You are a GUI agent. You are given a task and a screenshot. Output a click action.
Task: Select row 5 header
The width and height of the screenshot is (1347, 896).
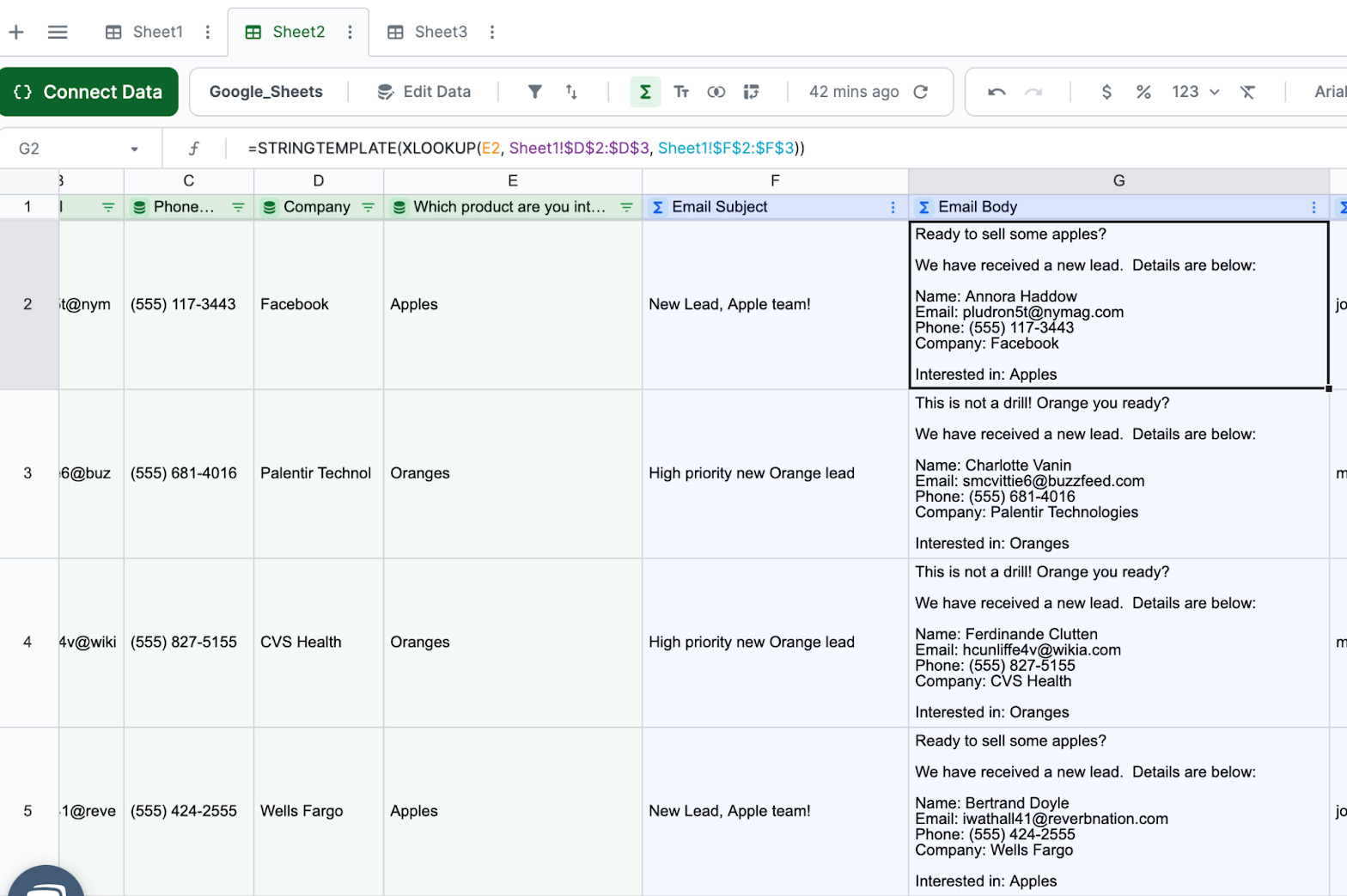[28, 811]
